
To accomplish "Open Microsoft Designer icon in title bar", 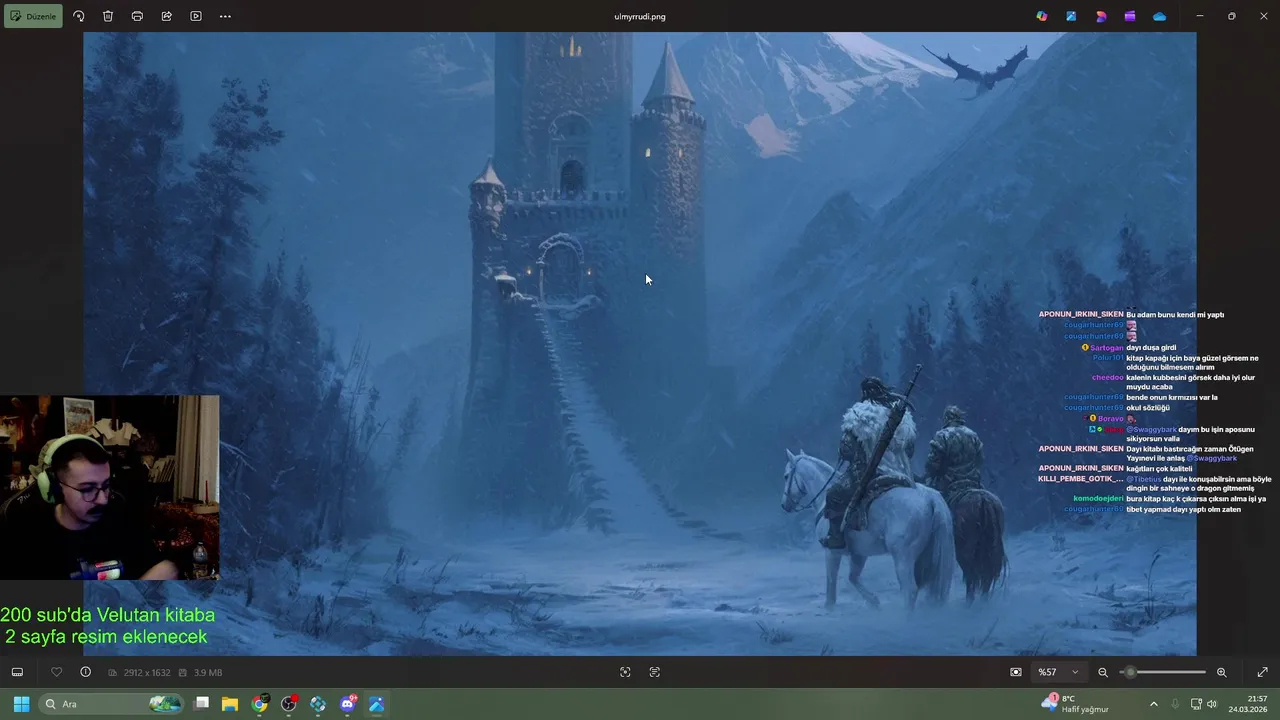I will [x=1071, y=16].
